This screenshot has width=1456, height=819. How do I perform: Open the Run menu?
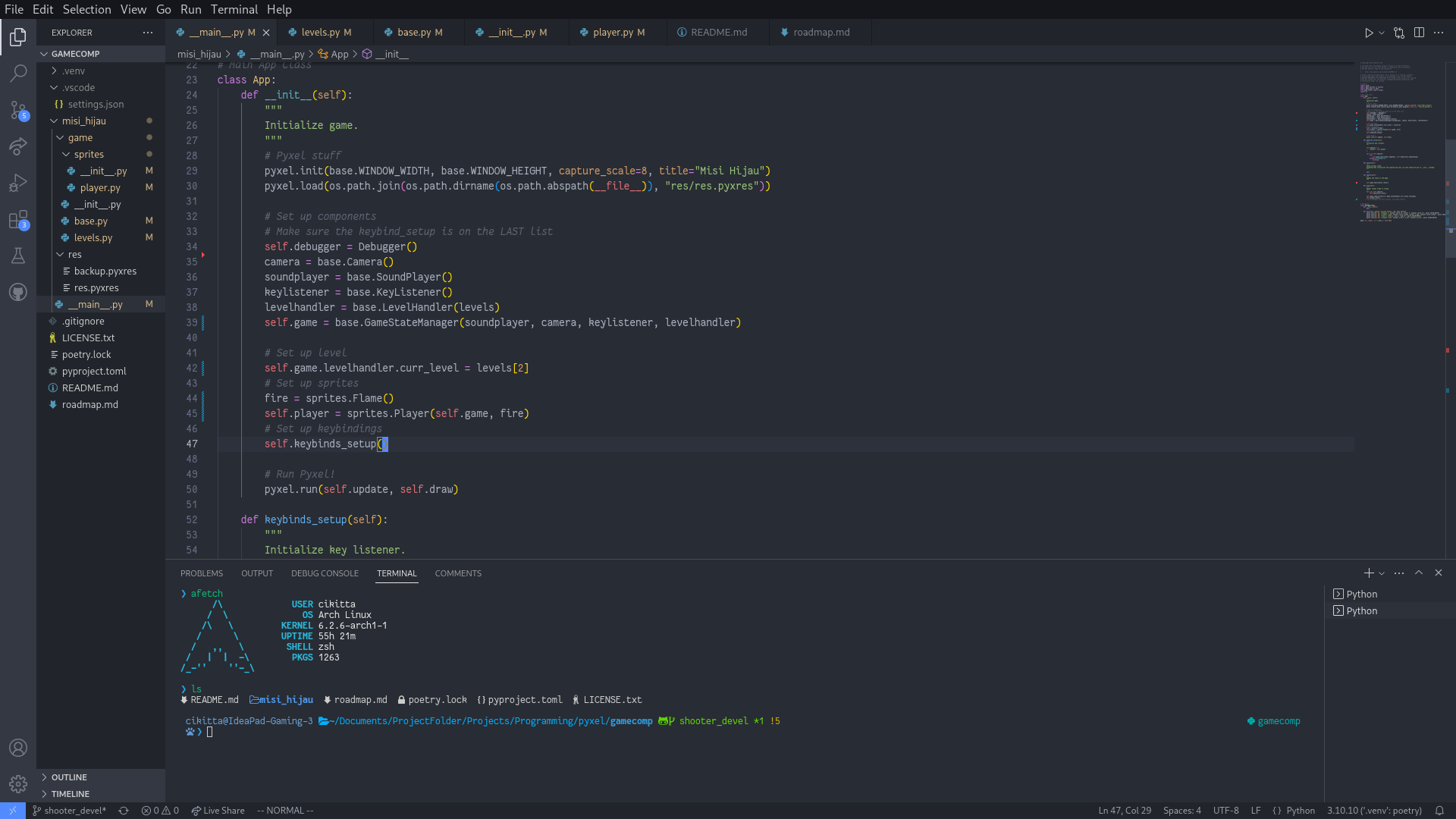(190, 9)
